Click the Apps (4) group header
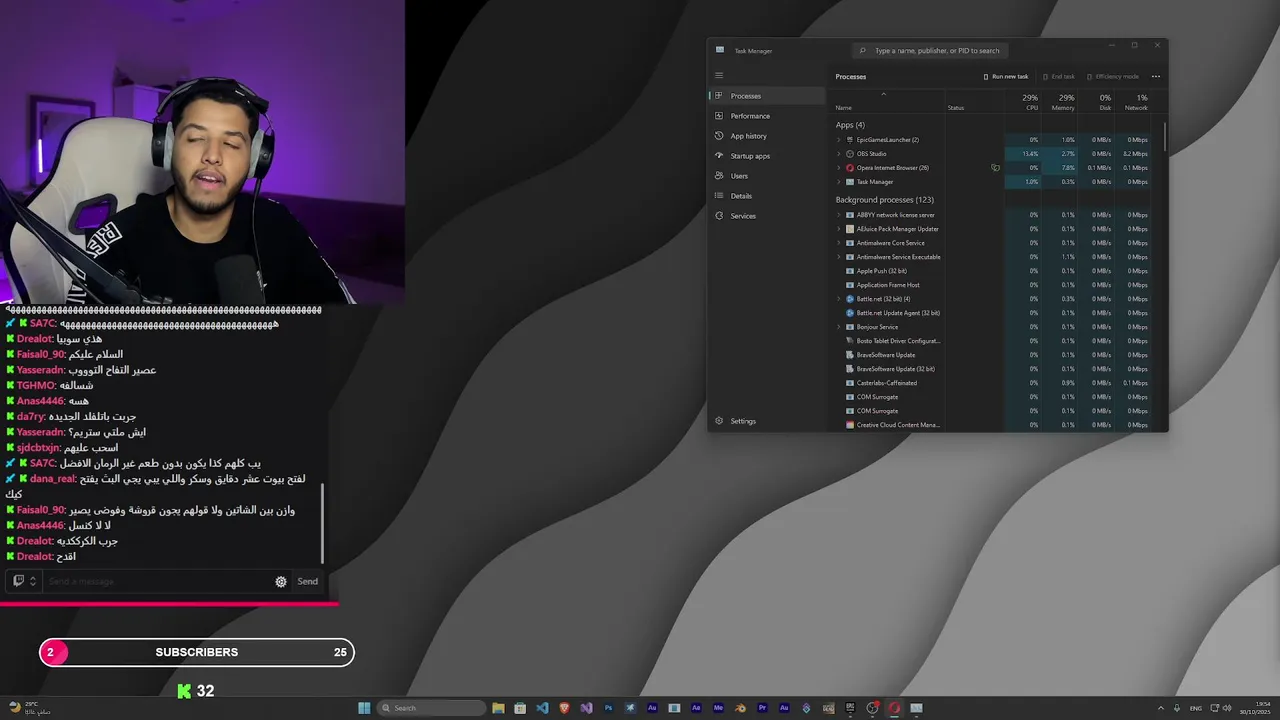1280x720 pixels. tap(850, 125)
